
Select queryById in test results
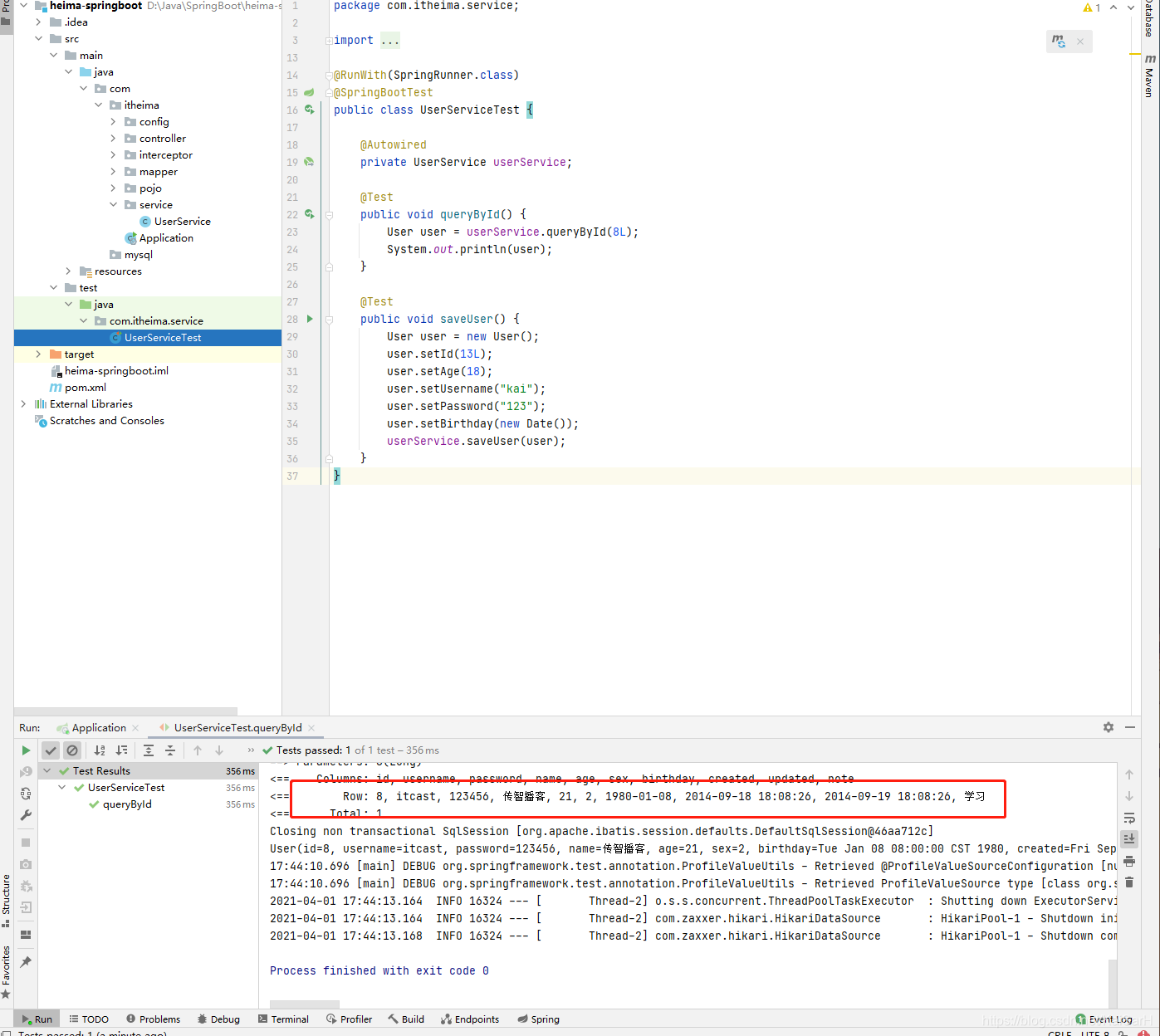(127, 804)
